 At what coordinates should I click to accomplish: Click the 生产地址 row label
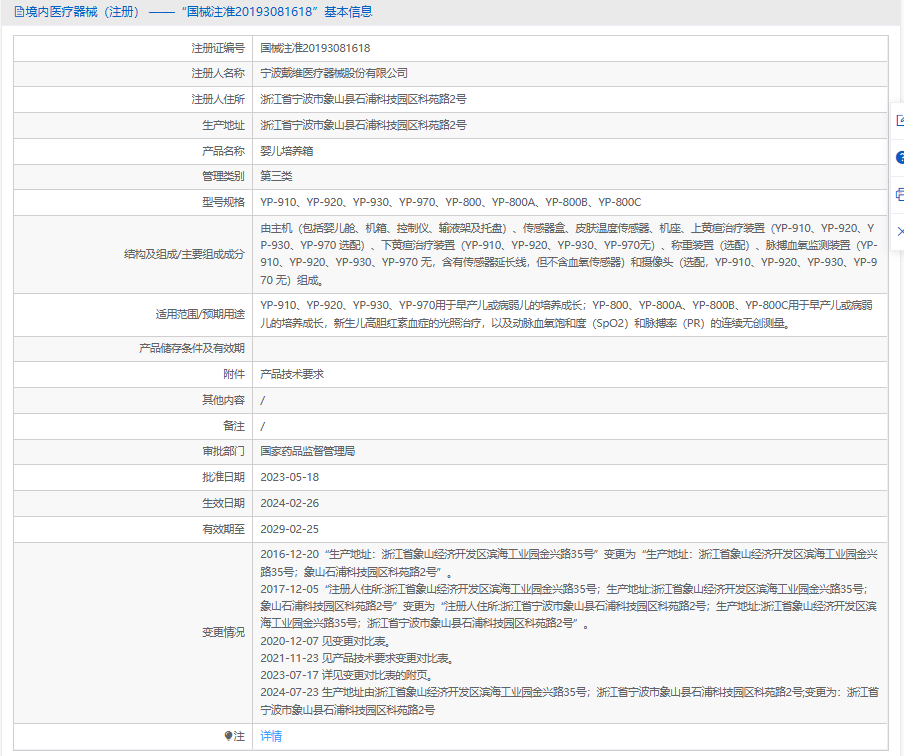223,125
